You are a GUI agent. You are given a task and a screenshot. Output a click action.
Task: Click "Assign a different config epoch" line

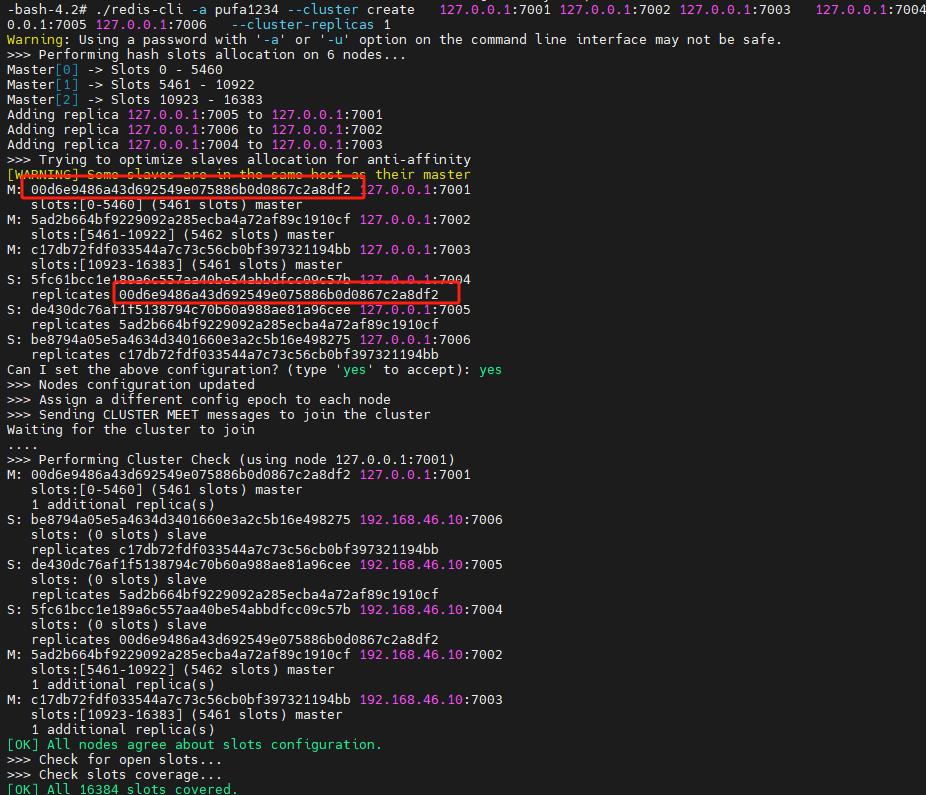tap(198, 400)
